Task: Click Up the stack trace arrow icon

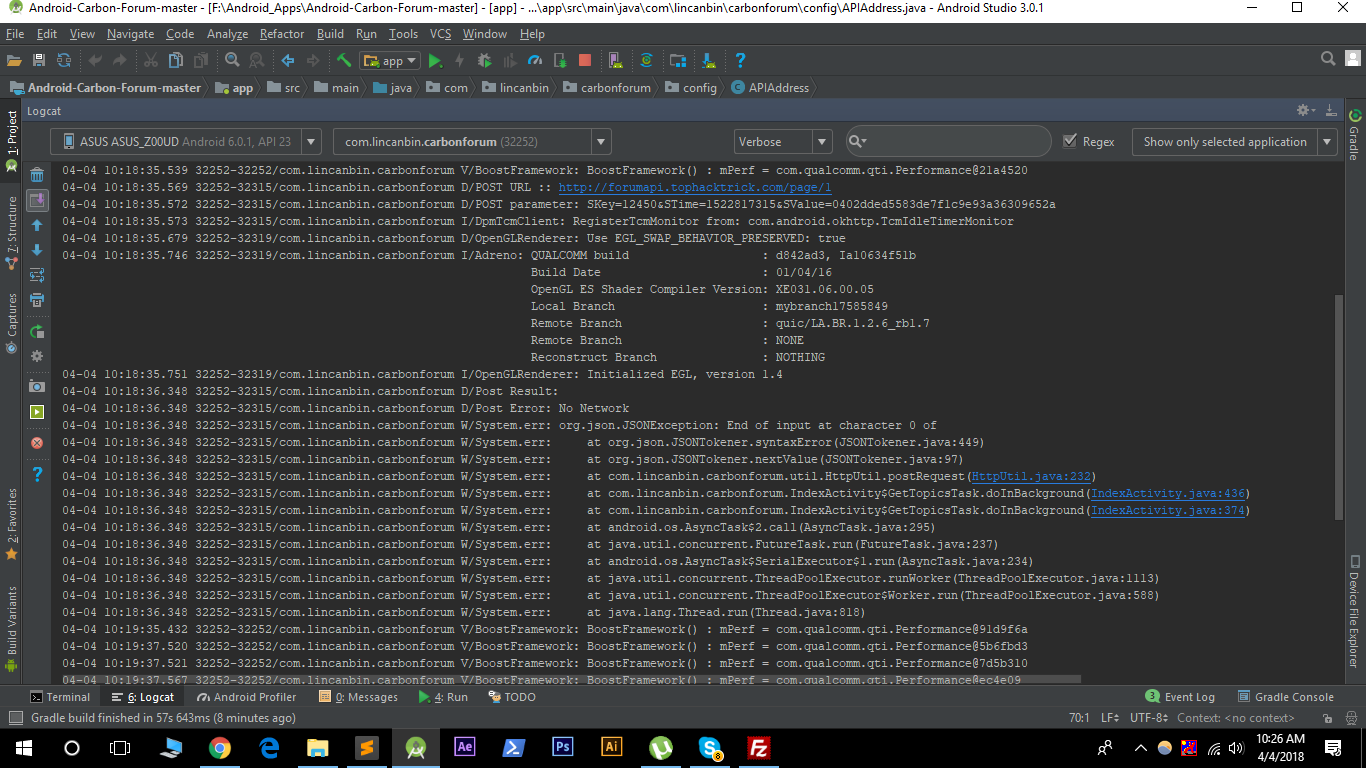Action: coord(37,226)
